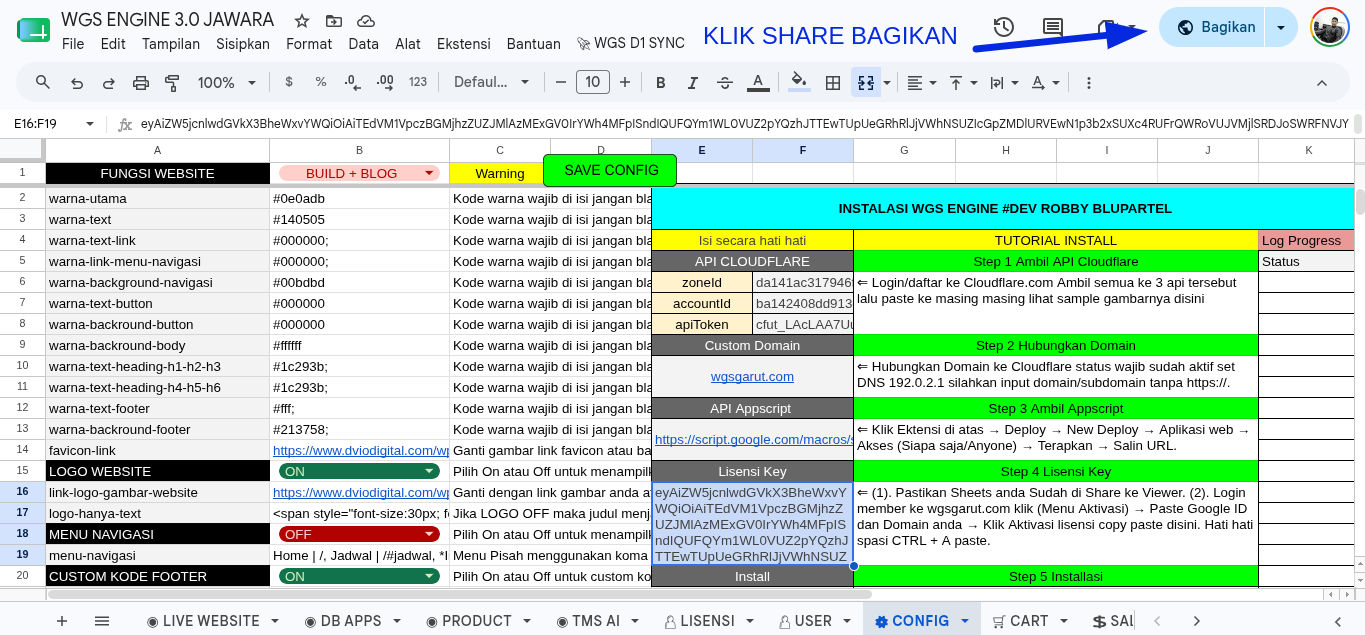Screen dimensions: 1365x635
Task: Open the WGS D1 SYNC menu
Action: [x=631, y=44]
